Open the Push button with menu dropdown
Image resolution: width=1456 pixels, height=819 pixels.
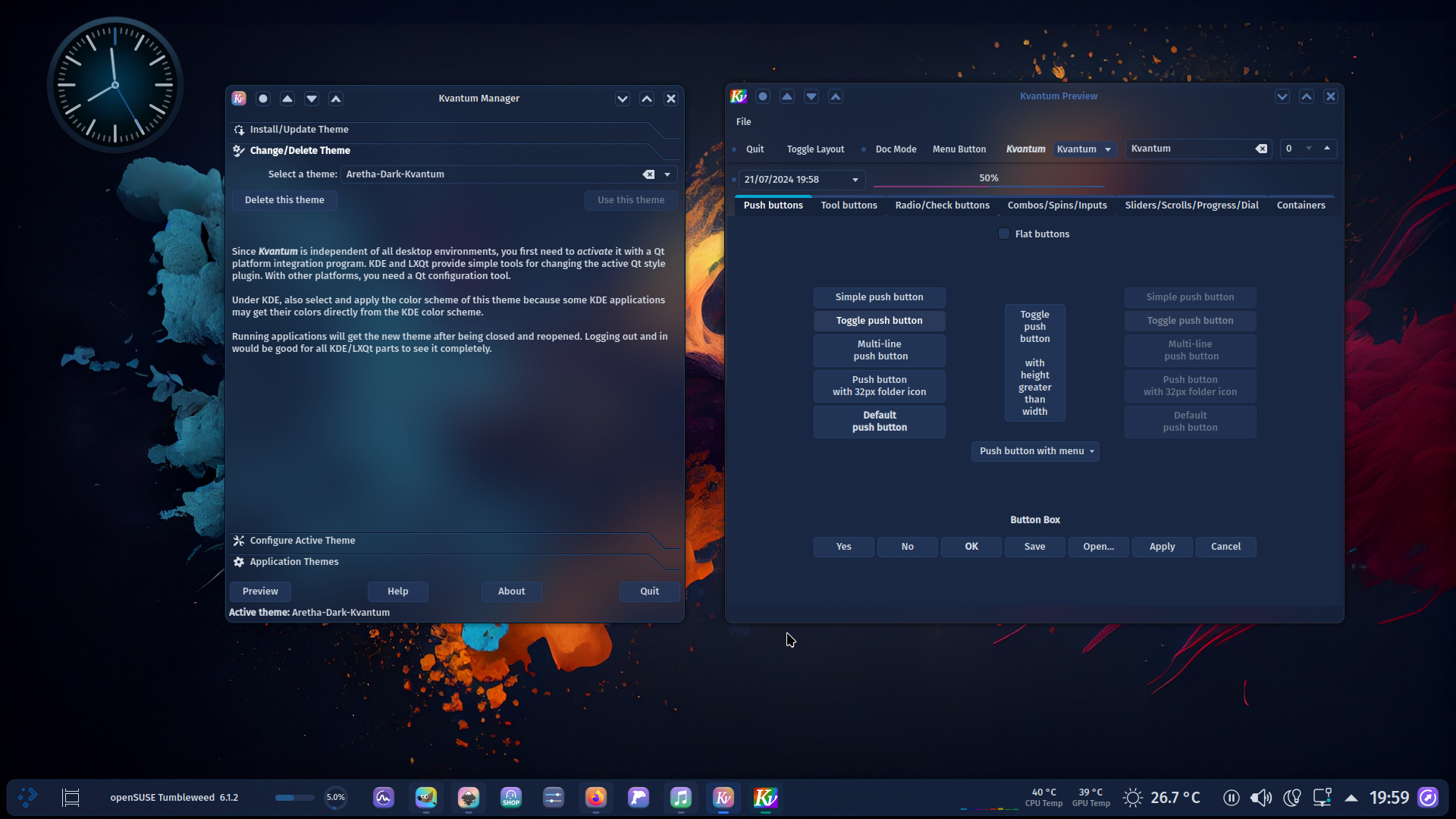[1035, 451]
